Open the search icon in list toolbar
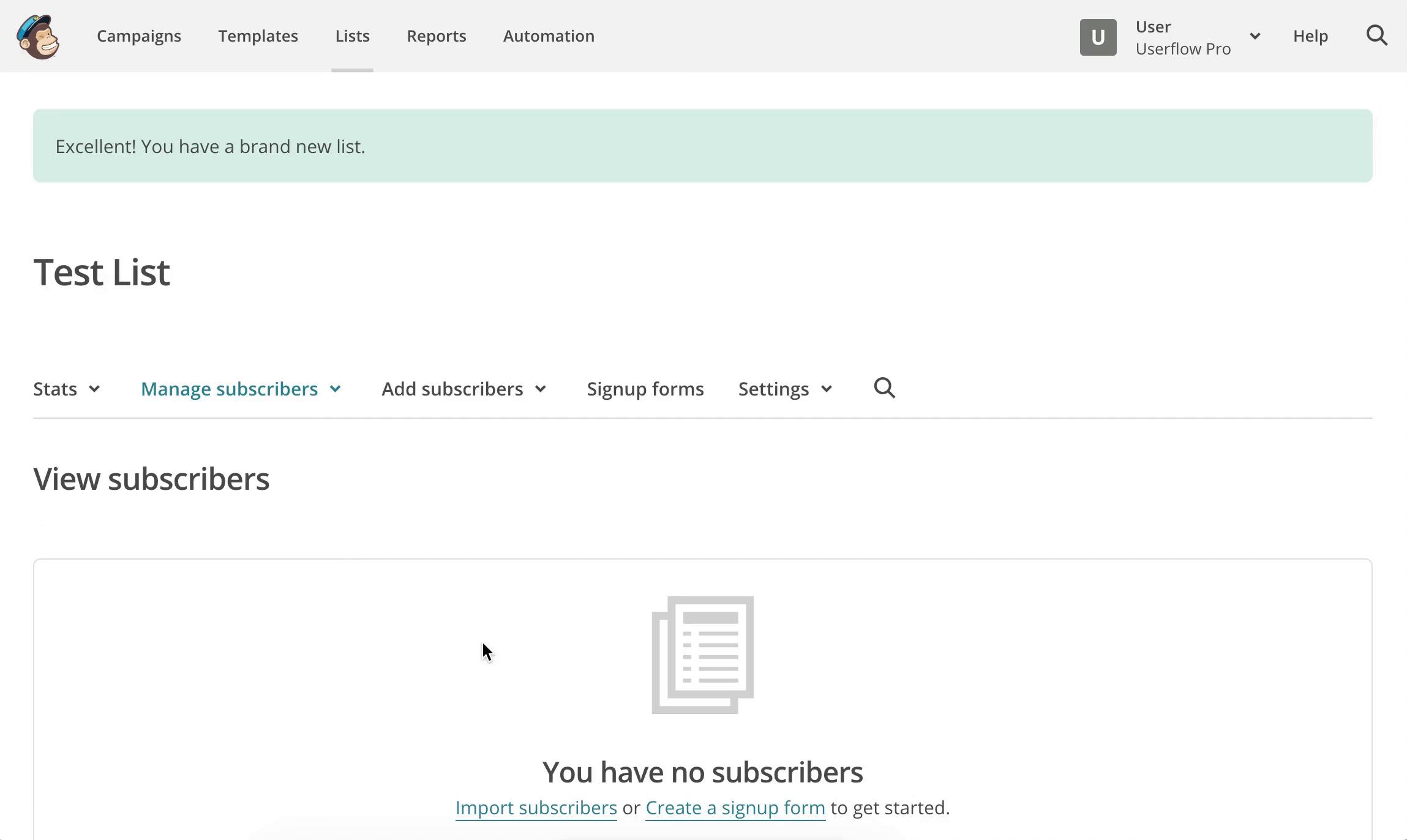The width and height of the screenshot is (1407, 840). tap(884, 387)
